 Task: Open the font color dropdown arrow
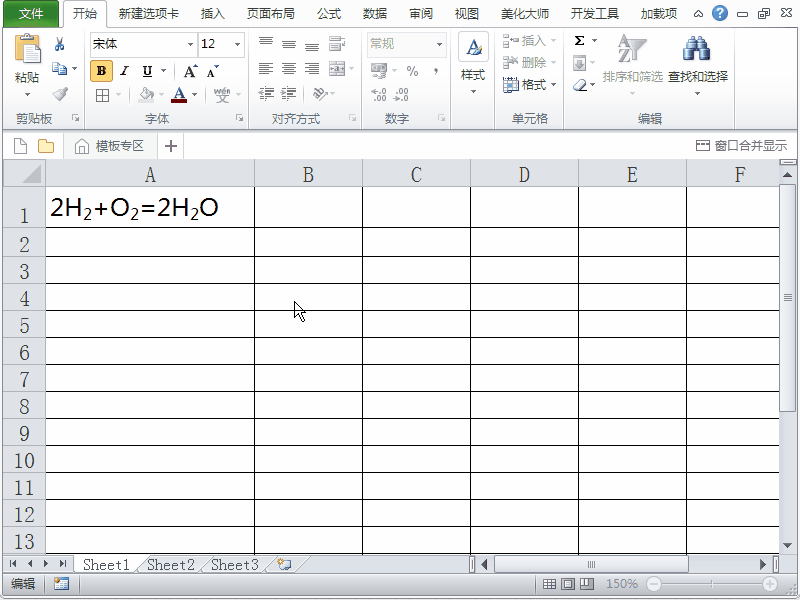click(194, 94)
